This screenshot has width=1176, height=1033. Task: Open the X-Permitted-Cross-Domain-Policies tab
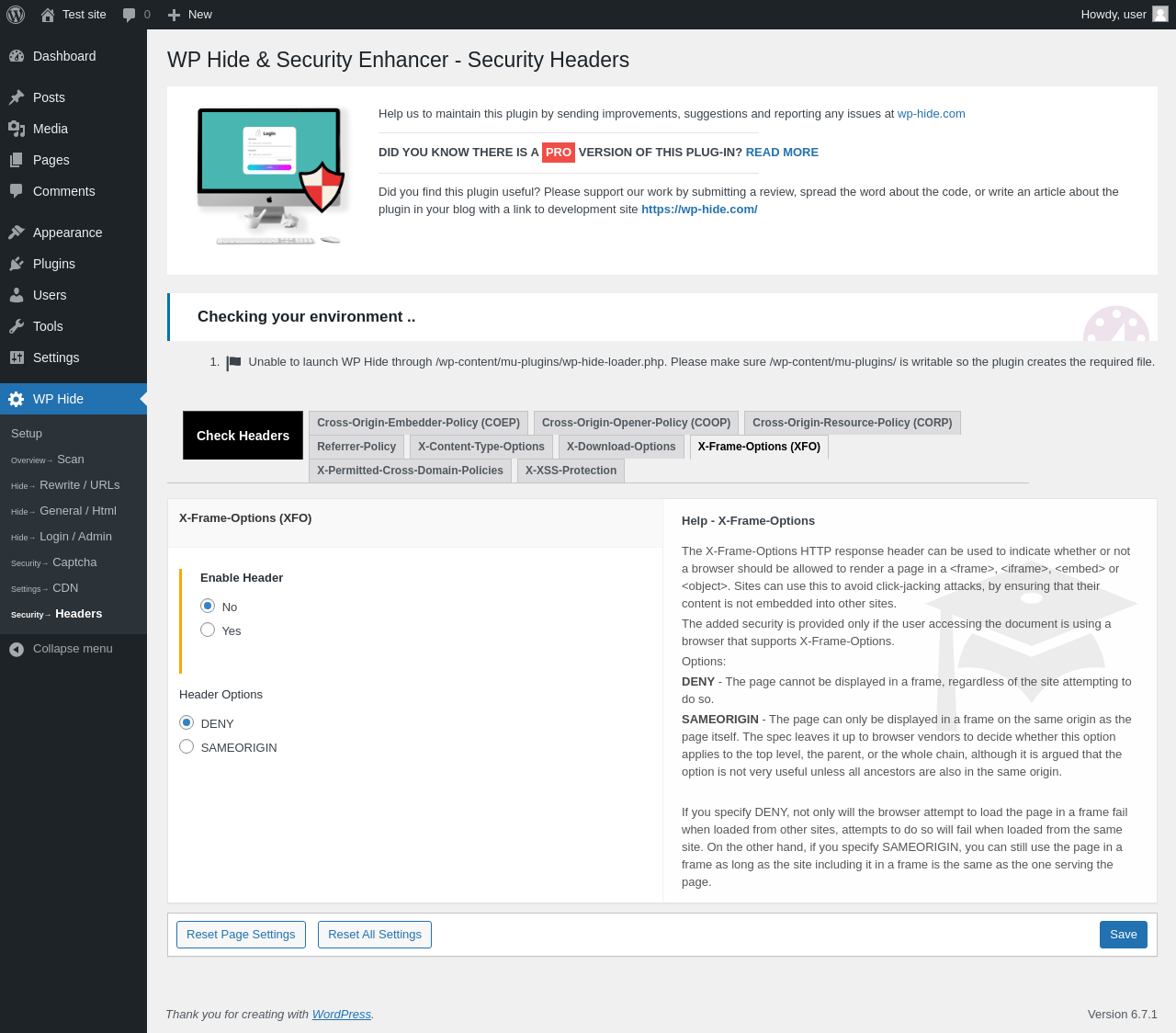pyautogui.click(x=410, y=471)
